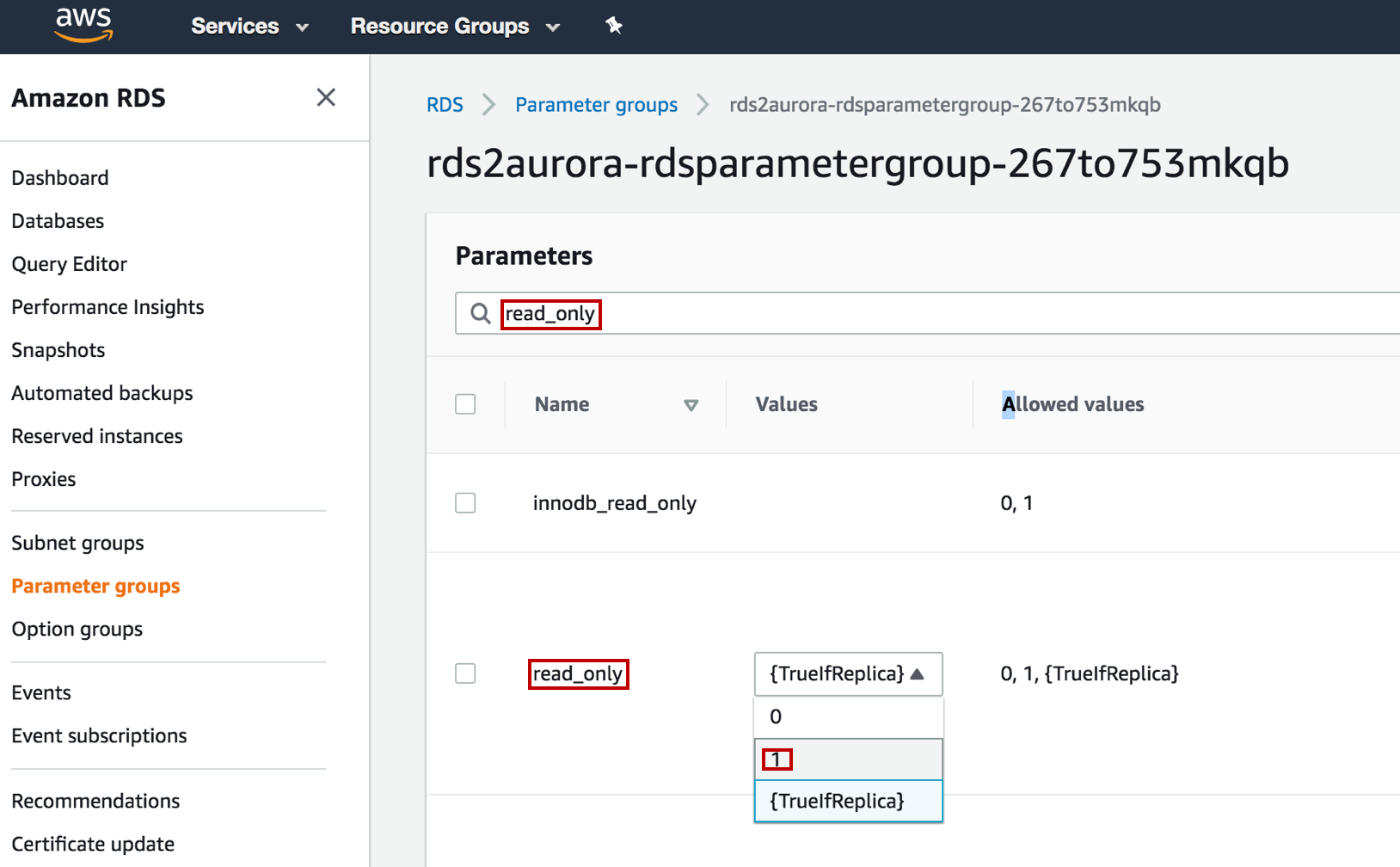The width and height of the screenshot is (1400, 867).
Task: Select value 1 in the dropdown list
Action: 848,759
